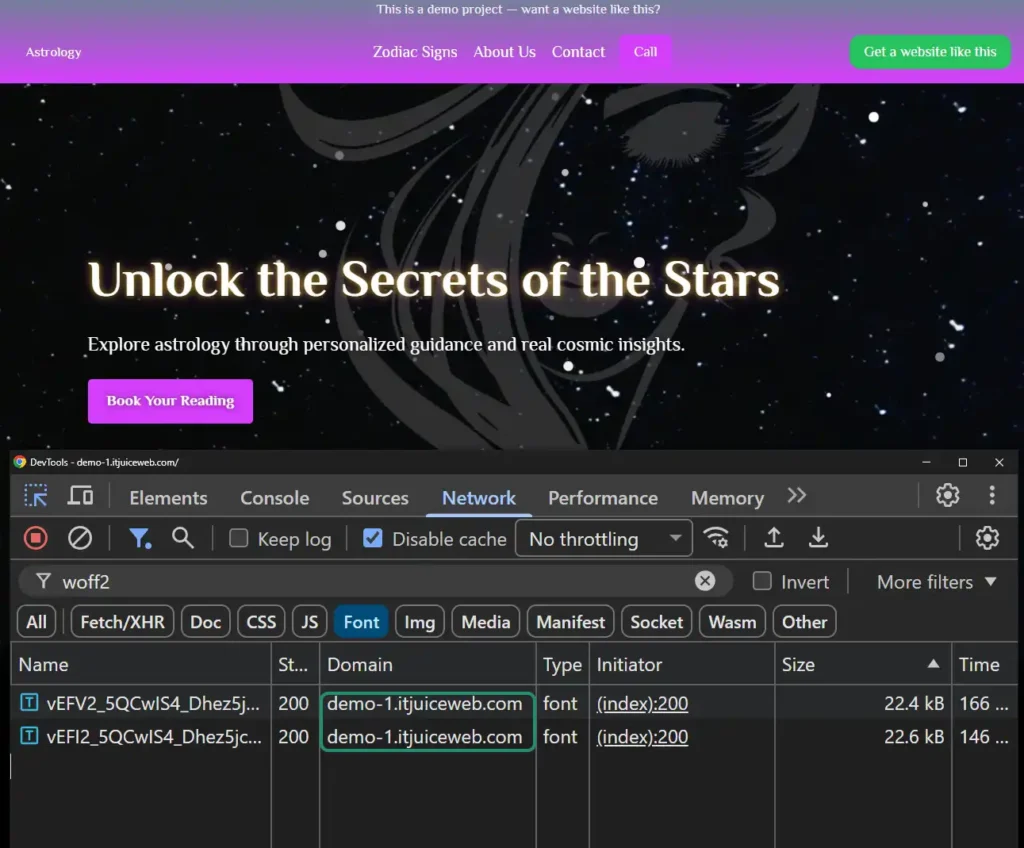The height and width of the screenshot is (848, 1024).
Task: Maximize the DevTools window
Action: (963, 463)
